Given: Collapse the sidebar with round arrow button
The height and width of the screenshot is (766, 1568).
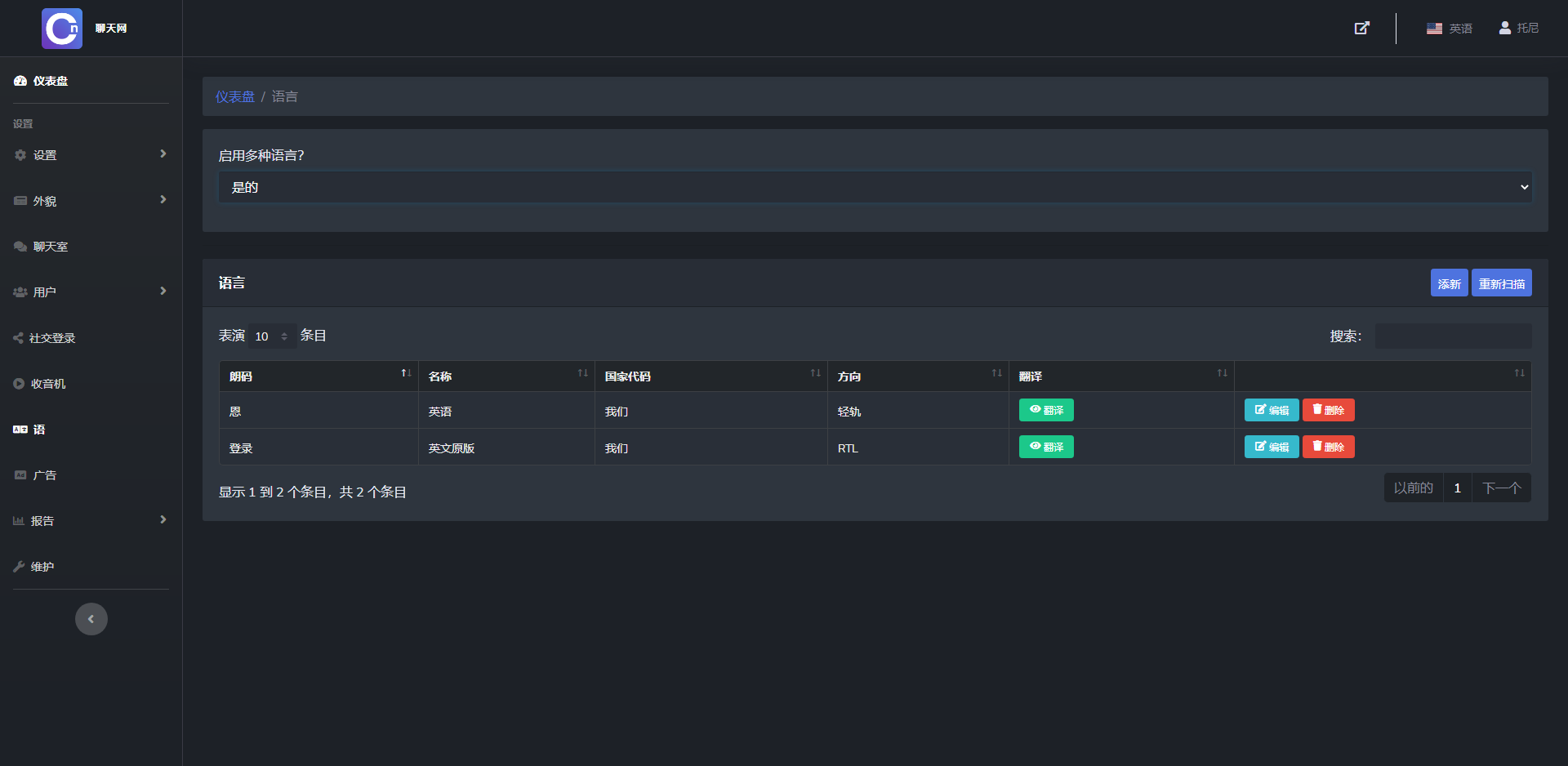Looking at the screenshot, I should coord(91,619).
